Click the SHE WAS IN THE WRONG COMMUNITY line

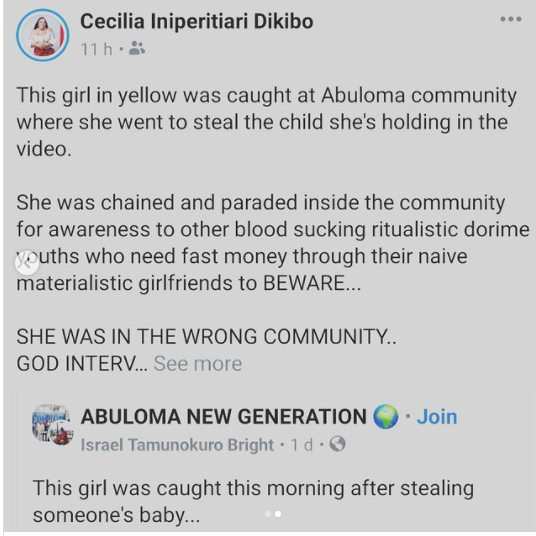tap(206, 336)
